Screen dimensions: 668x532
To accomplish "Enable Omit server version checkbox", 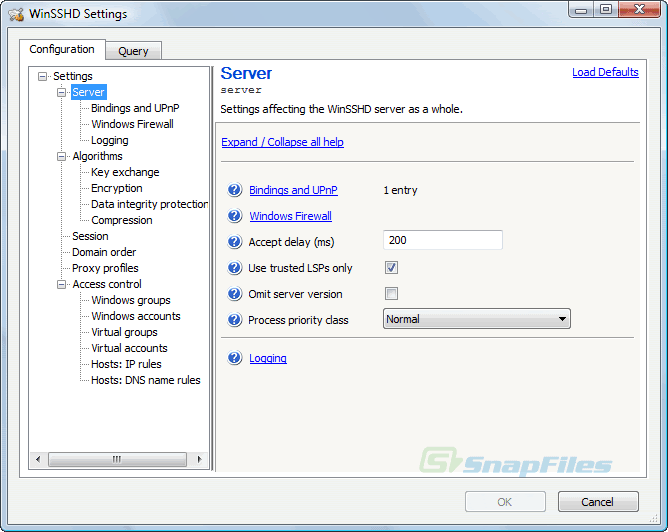I will click(391, 293).
